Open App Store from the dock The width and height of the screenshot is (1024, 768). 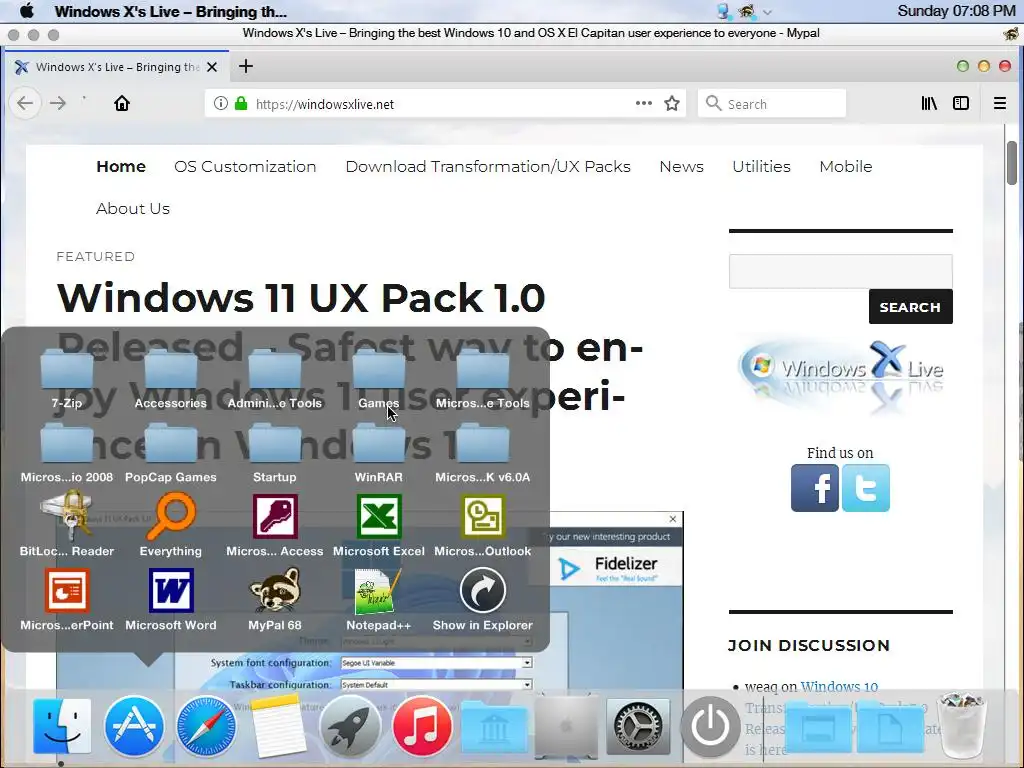[135, 726]
